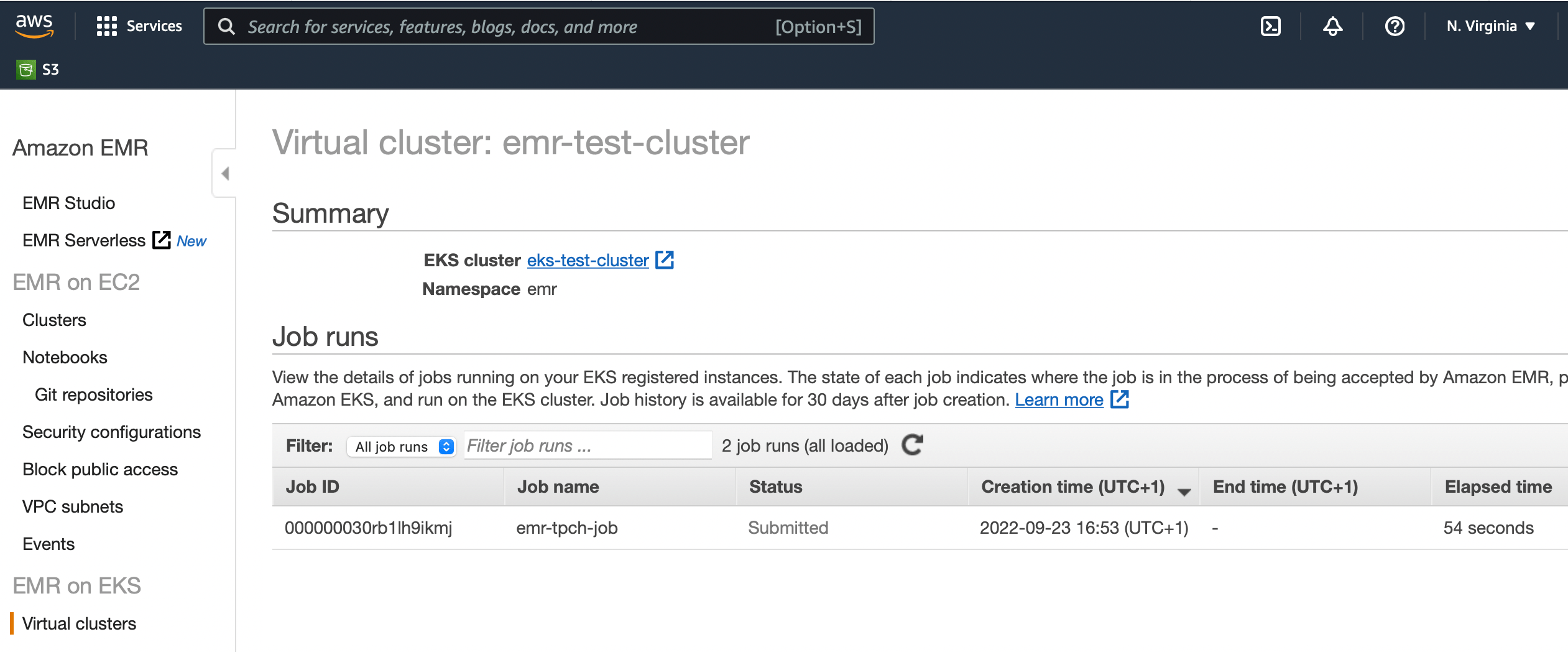
Task: Focus the AWS services search box
Action: 538,26
